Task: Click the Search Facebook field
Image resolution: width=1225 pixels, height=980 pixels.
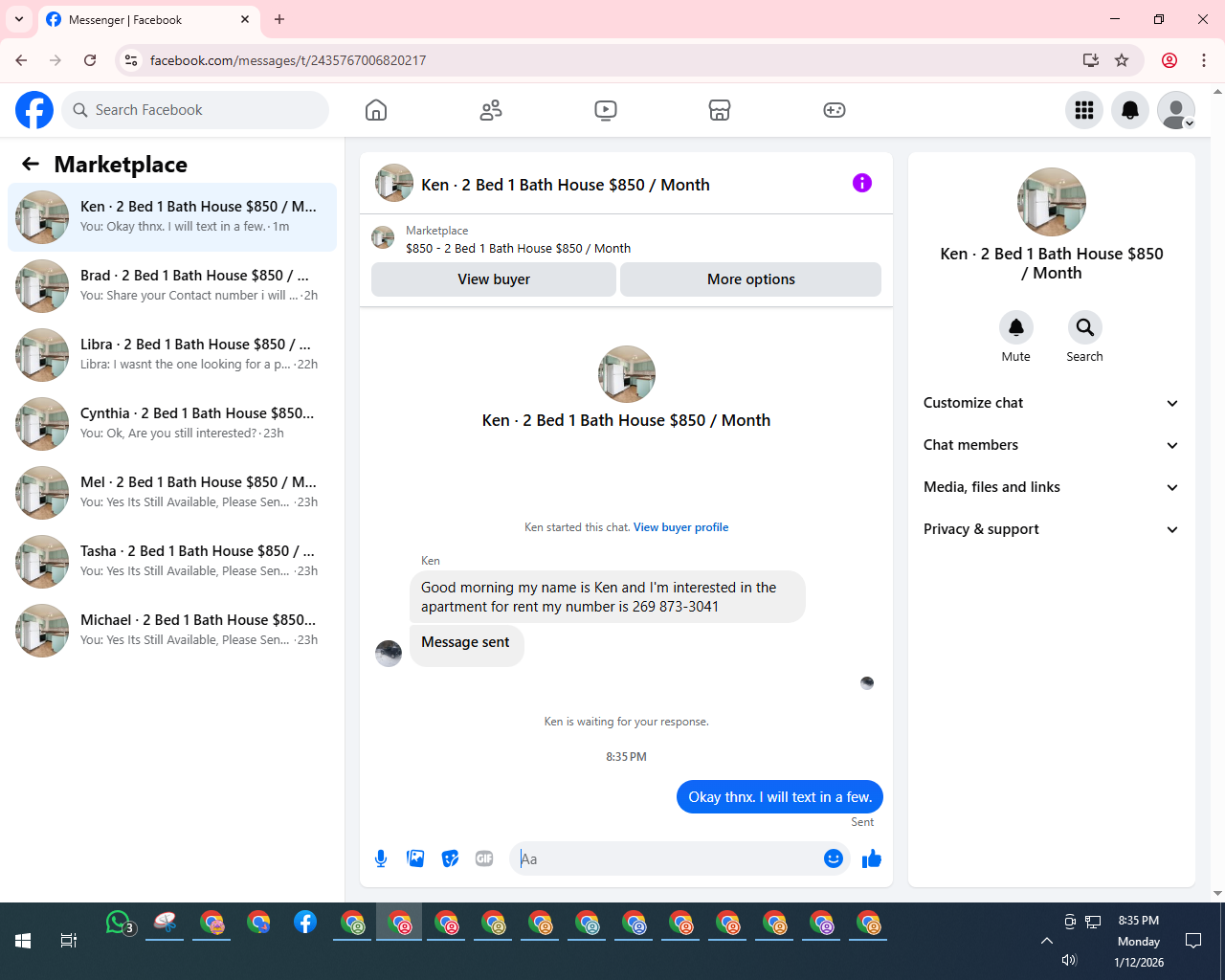Action: [x=195, y=110]
